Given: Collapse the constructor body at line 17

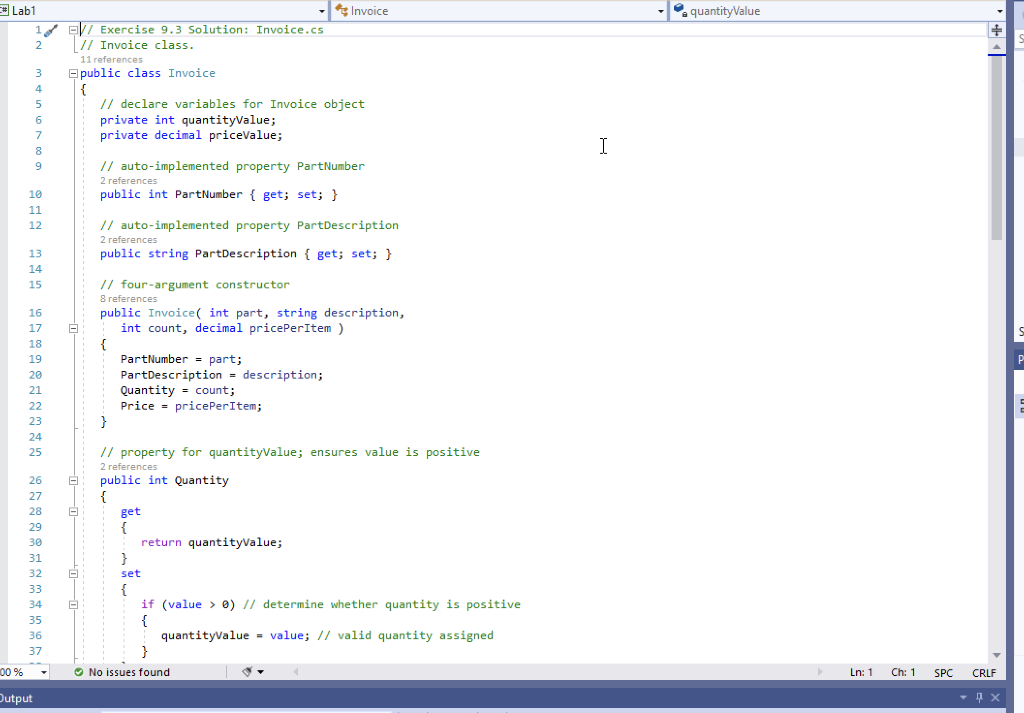Looking at the screenshot, I should click(73, 328).
